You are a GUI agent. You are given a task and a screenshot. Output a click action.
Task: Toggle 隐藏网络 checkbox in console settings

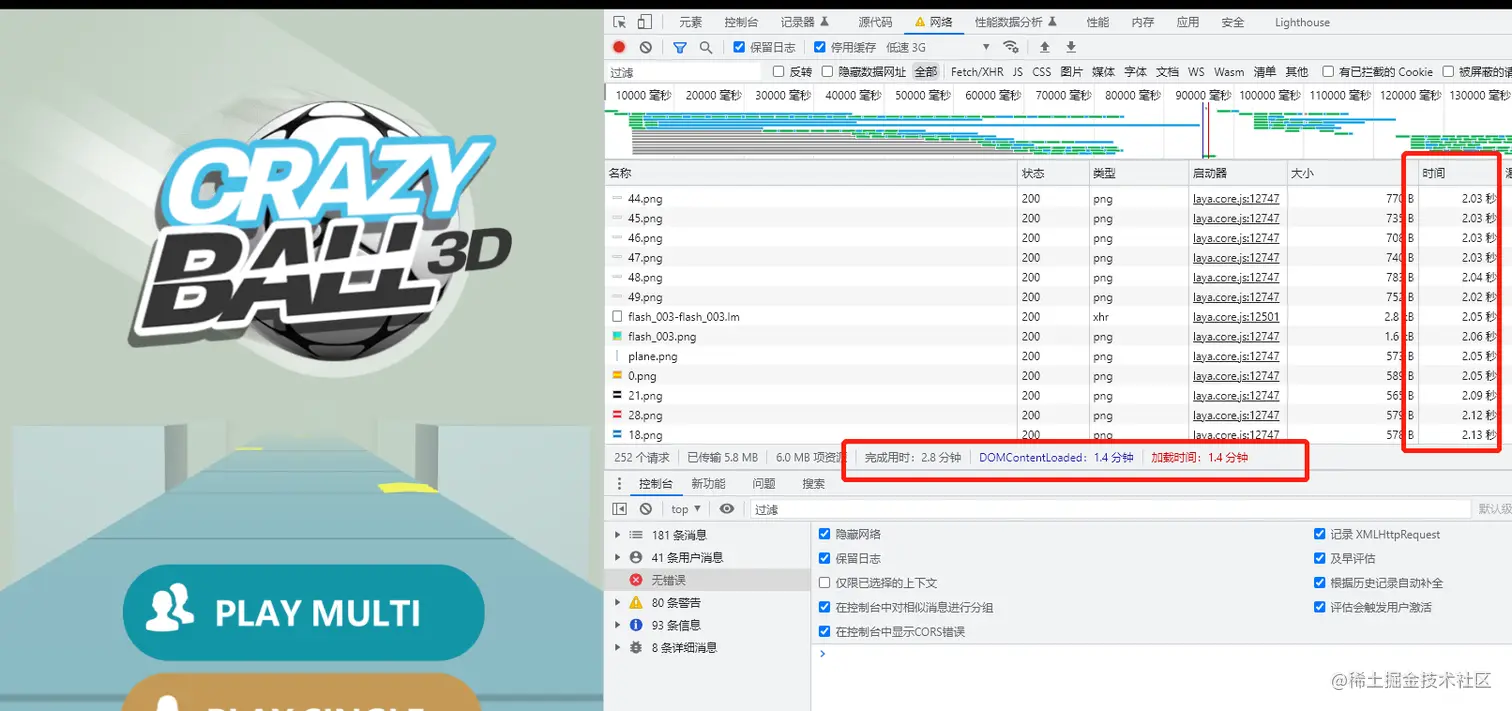pyautogui.click(x=825, y=535)
